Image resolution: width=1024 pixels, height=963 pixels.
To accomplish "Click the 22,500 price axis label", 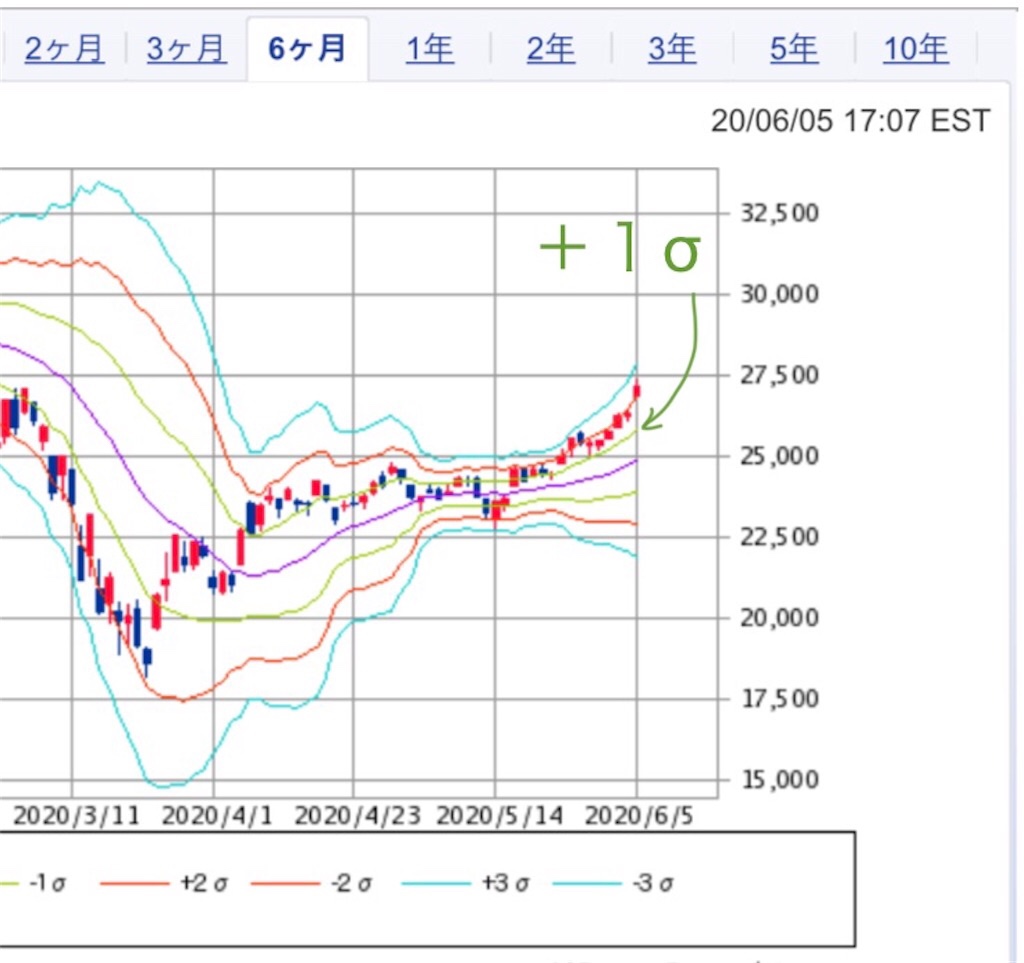I will coord(779,537).
